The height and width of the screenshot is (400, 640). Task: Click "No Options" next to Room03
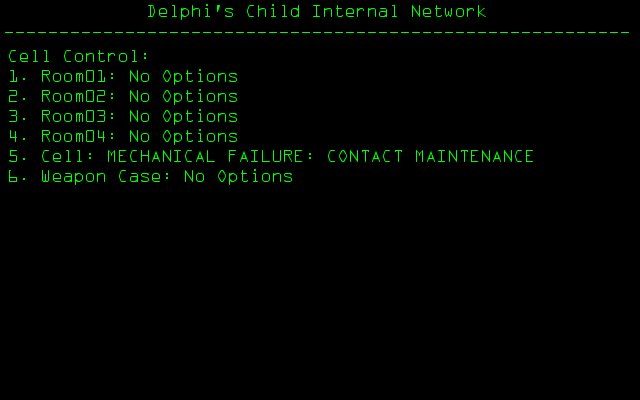(x=183, y=116)
